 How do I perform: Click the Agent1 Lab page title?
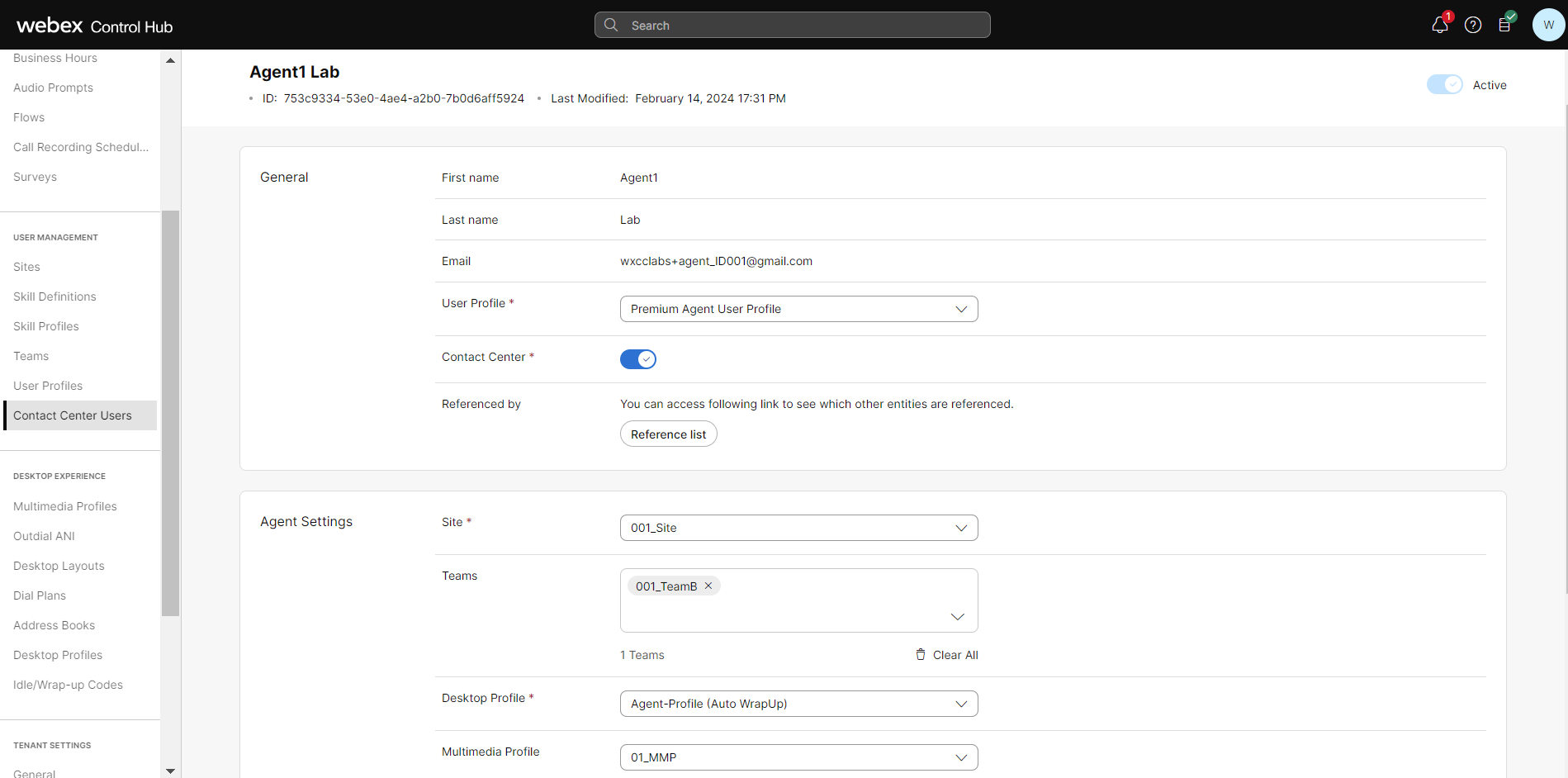coord(295,72)
